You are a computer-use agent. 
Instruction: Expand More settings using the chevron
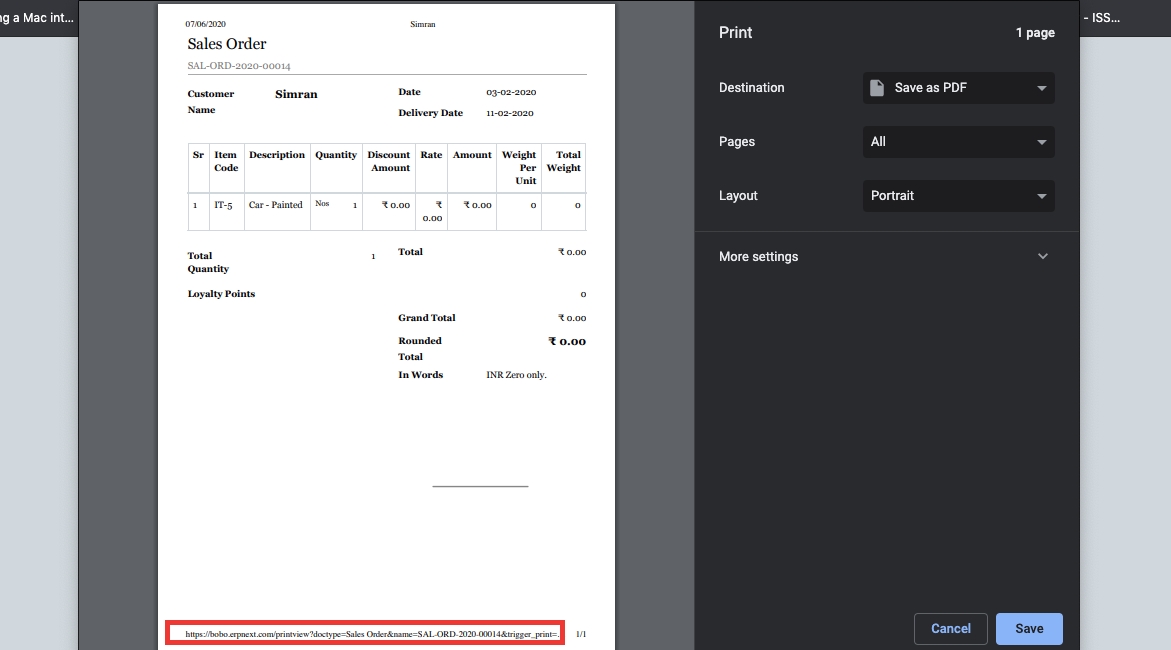coord(1043,257)
